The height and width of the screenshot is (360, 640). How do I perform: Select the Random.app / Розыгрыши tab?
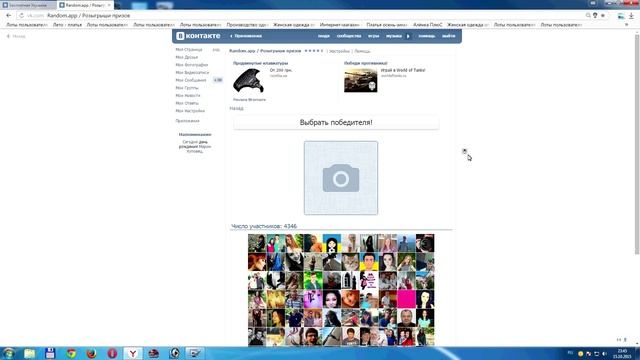coord(85,5)
